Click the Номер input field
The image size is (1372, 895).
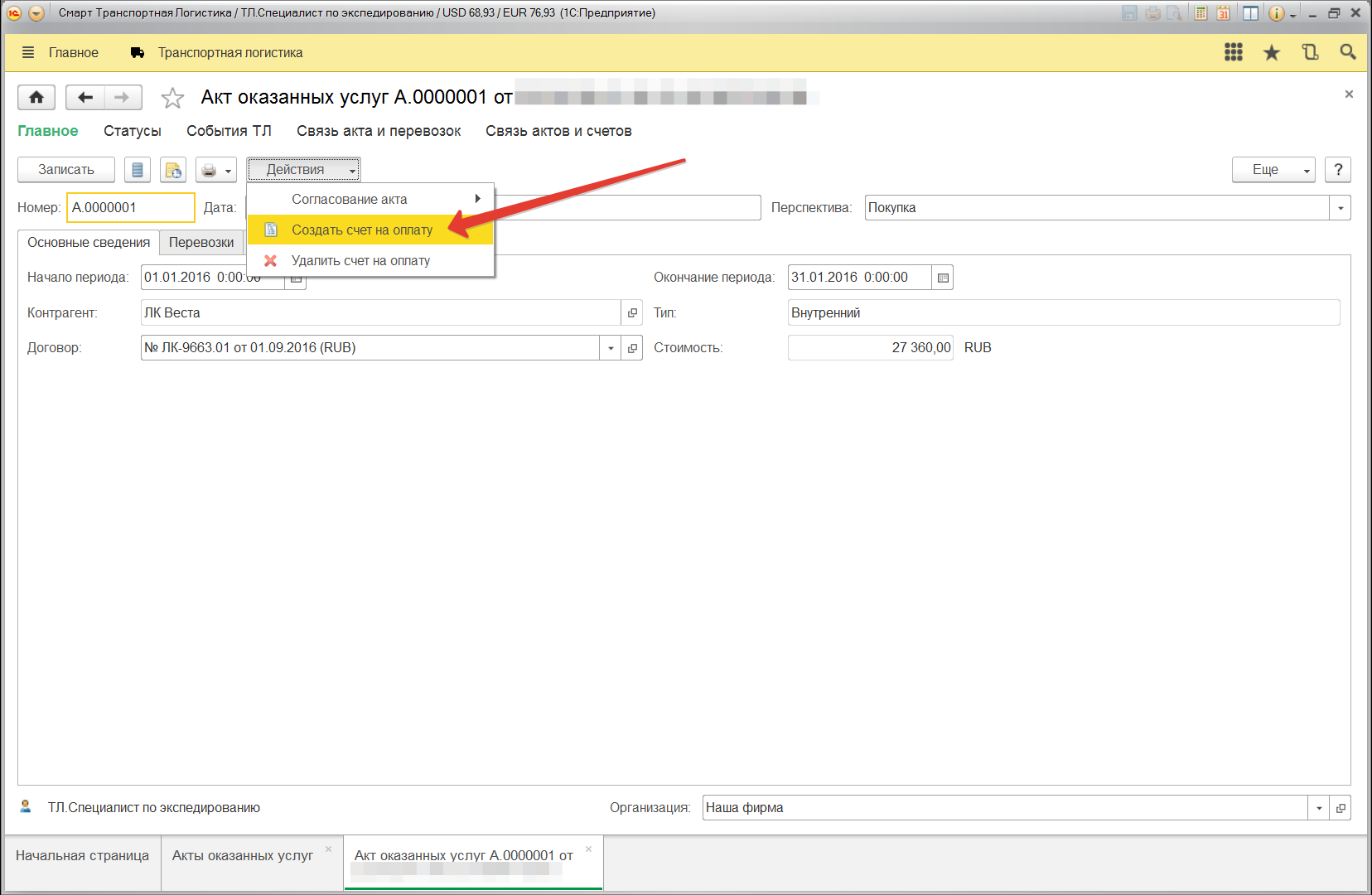(x=131, y=208)
